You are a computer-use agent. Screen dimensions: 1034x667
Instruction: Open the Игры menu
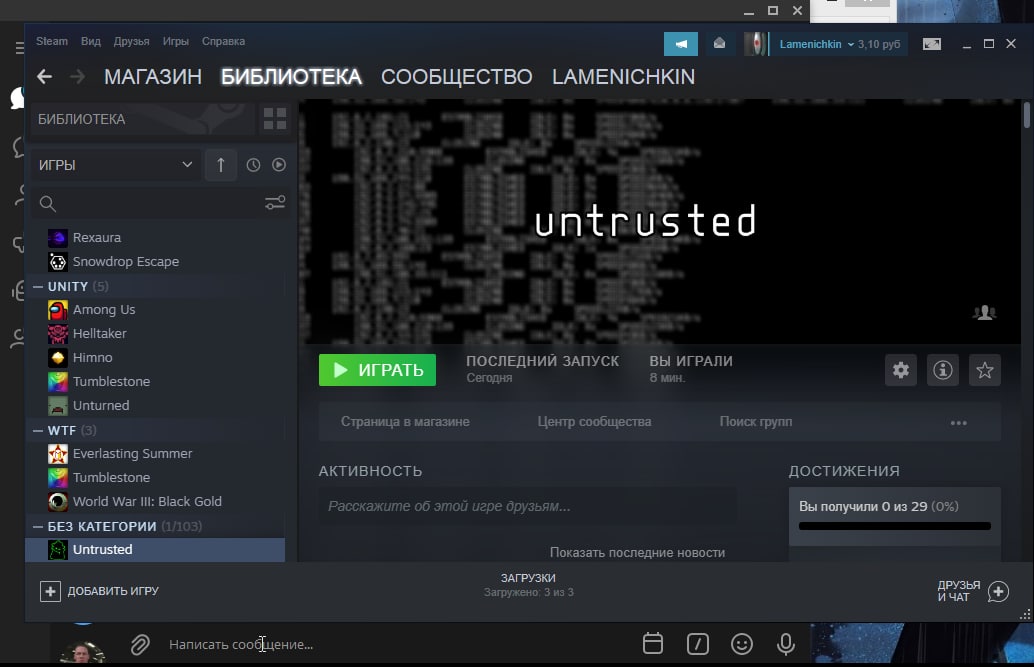pos(175,41)
